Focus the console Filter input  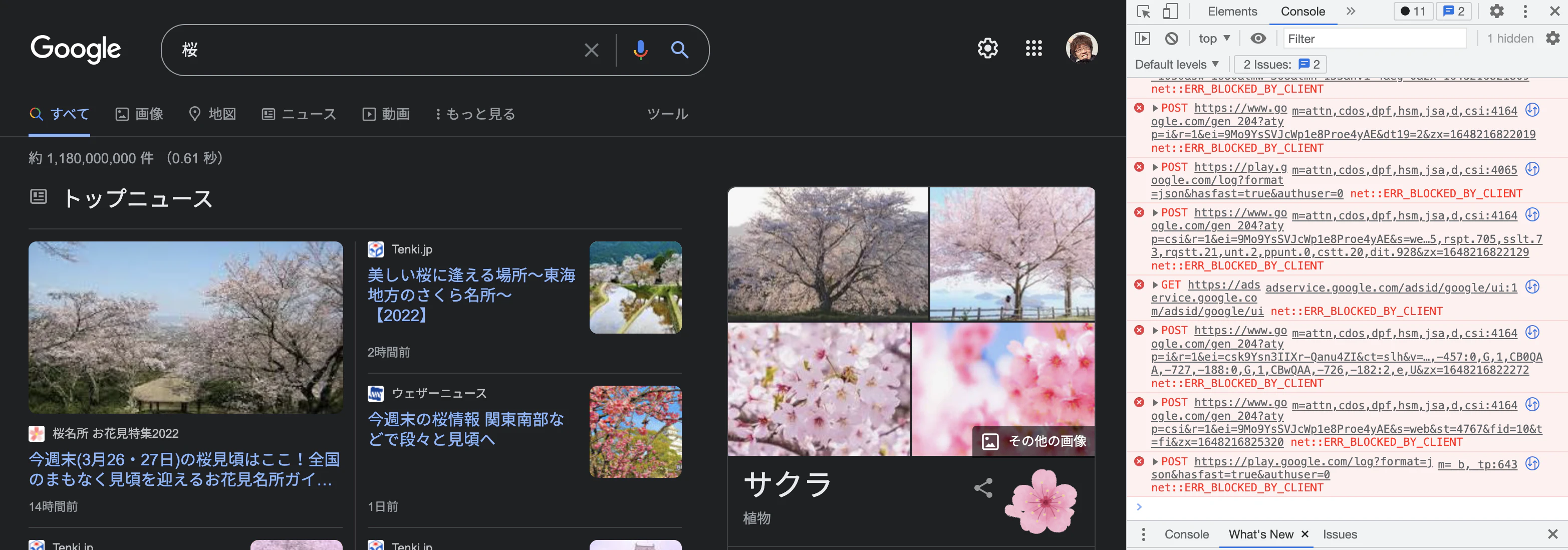pos(1375,39)
